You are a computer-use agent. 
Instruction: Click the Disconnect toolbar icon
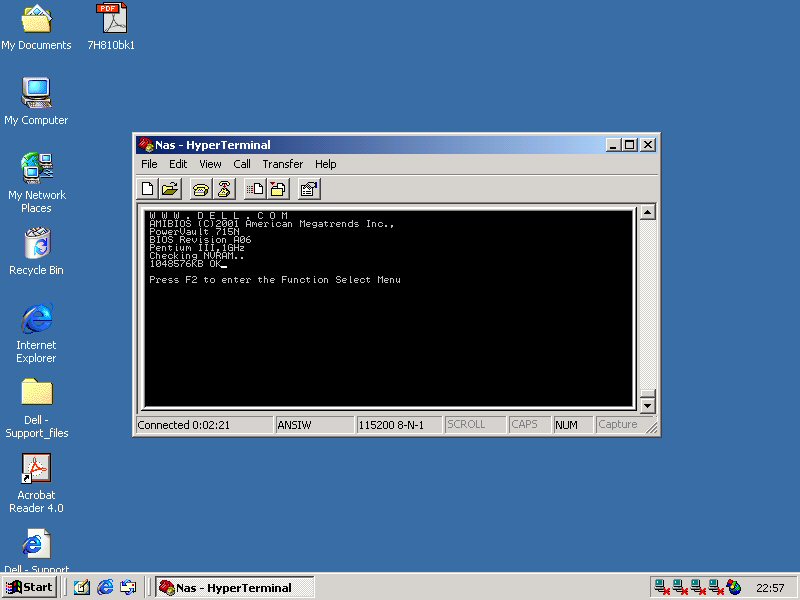pos(223,189)
